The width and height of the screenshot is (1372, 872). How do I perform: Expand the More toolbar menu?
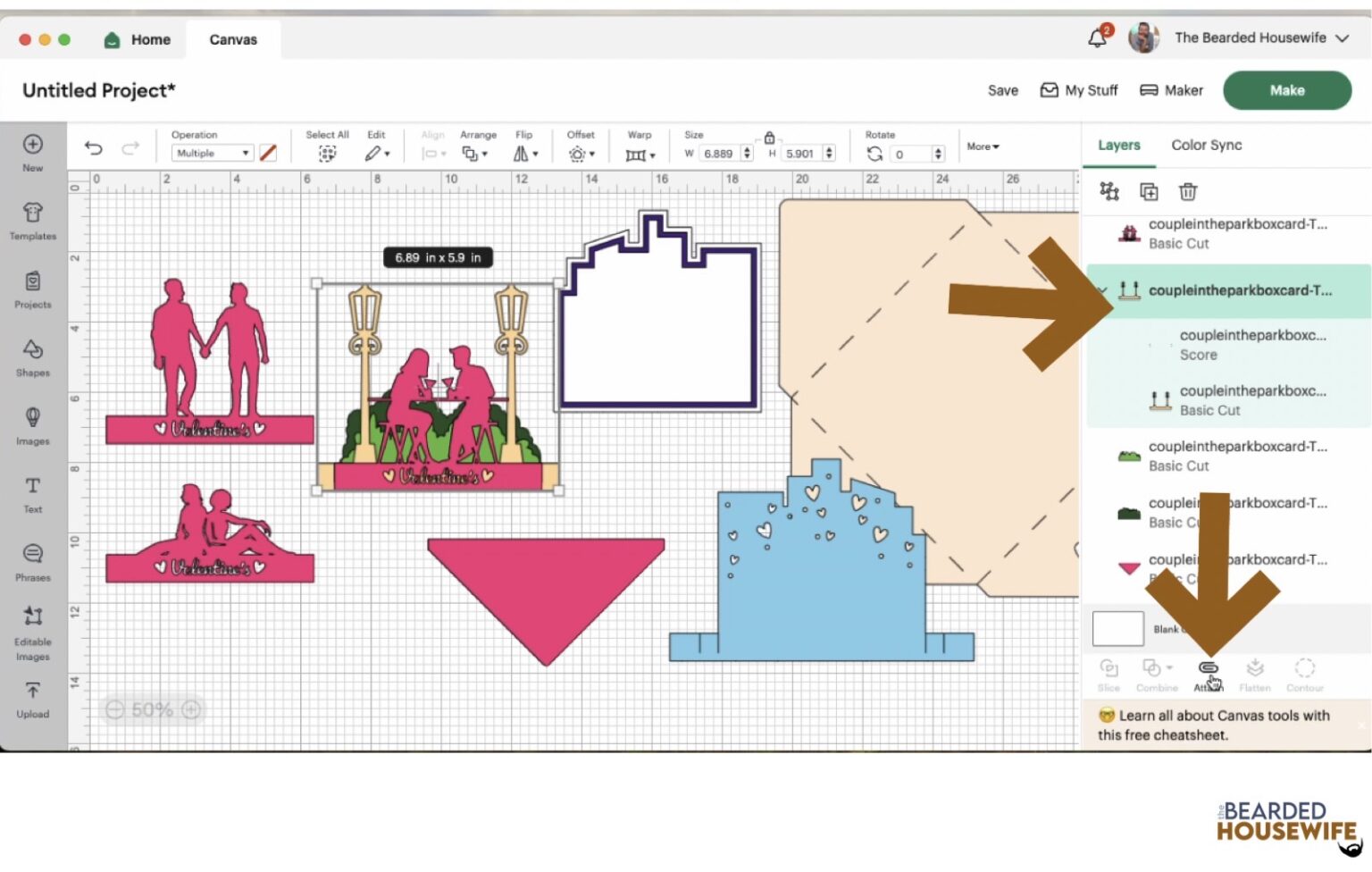pos(983,147)
